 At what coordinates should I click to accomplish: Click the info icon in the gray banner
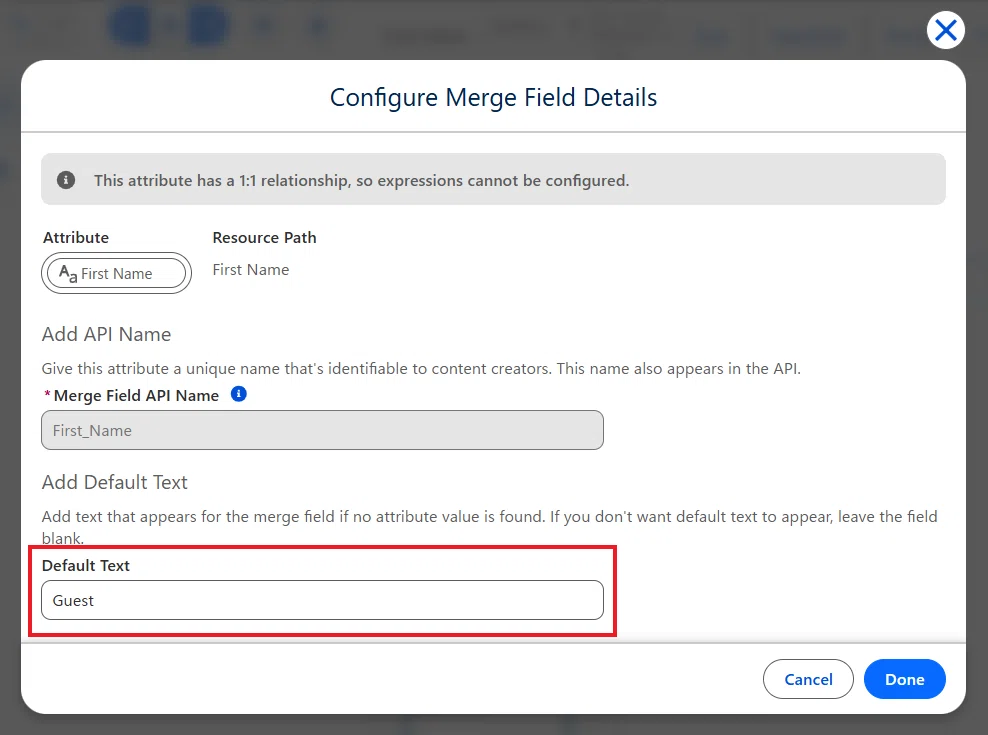66,180
